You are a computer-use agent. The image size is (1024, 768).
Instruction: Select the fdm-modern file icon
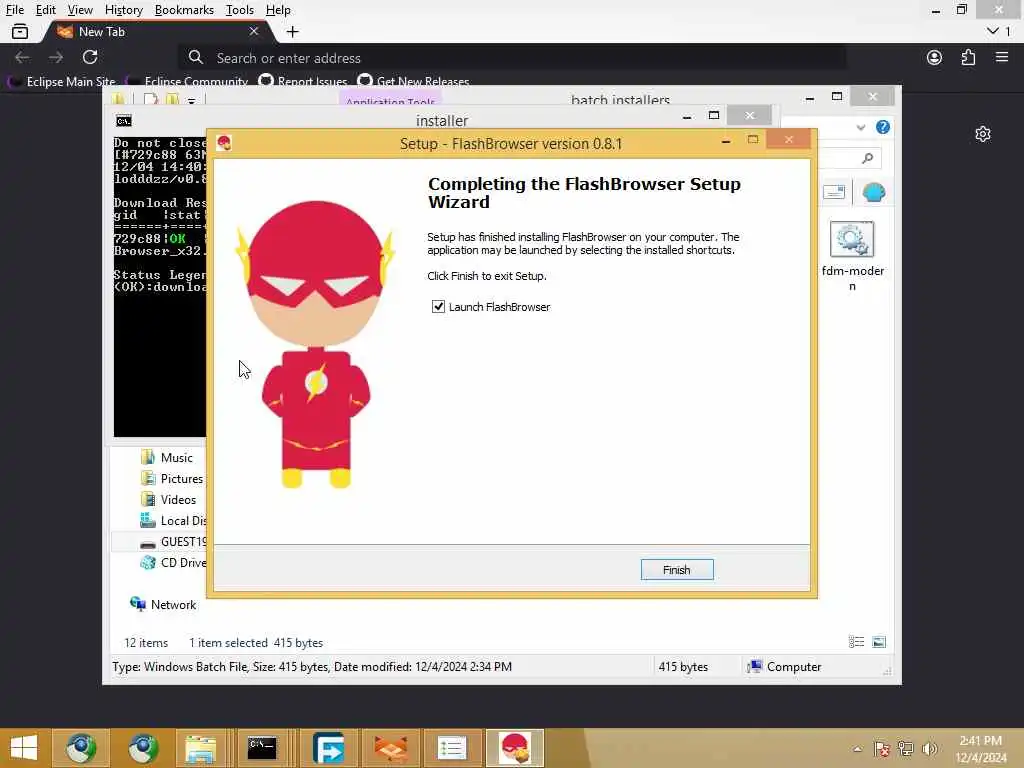(x=852, y=256)
